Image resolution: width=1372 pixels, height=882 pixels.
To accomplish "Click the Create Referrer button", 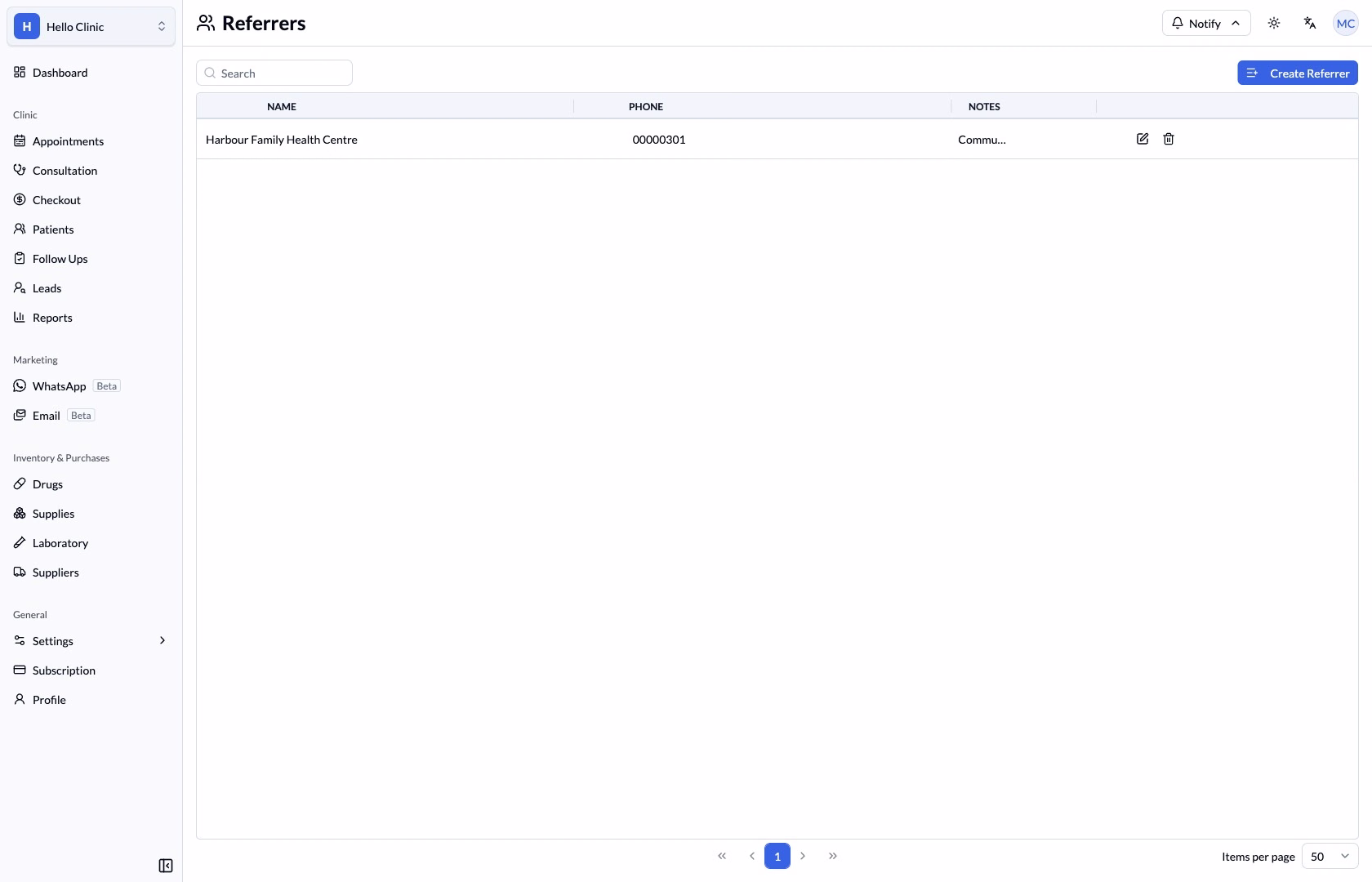I will [x=1298, y=73].
